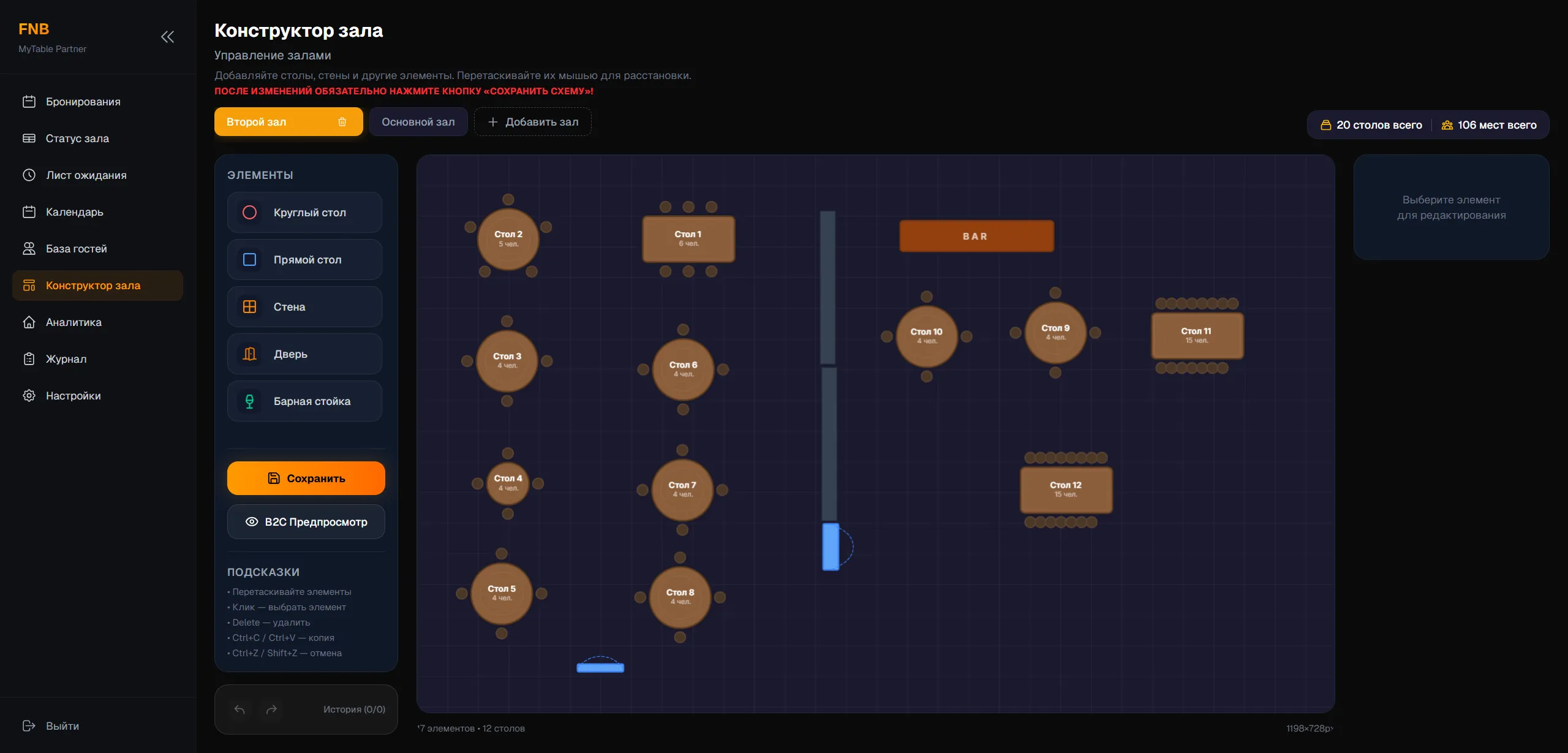
Task: Add a Дверь door element
Action: 304,354
